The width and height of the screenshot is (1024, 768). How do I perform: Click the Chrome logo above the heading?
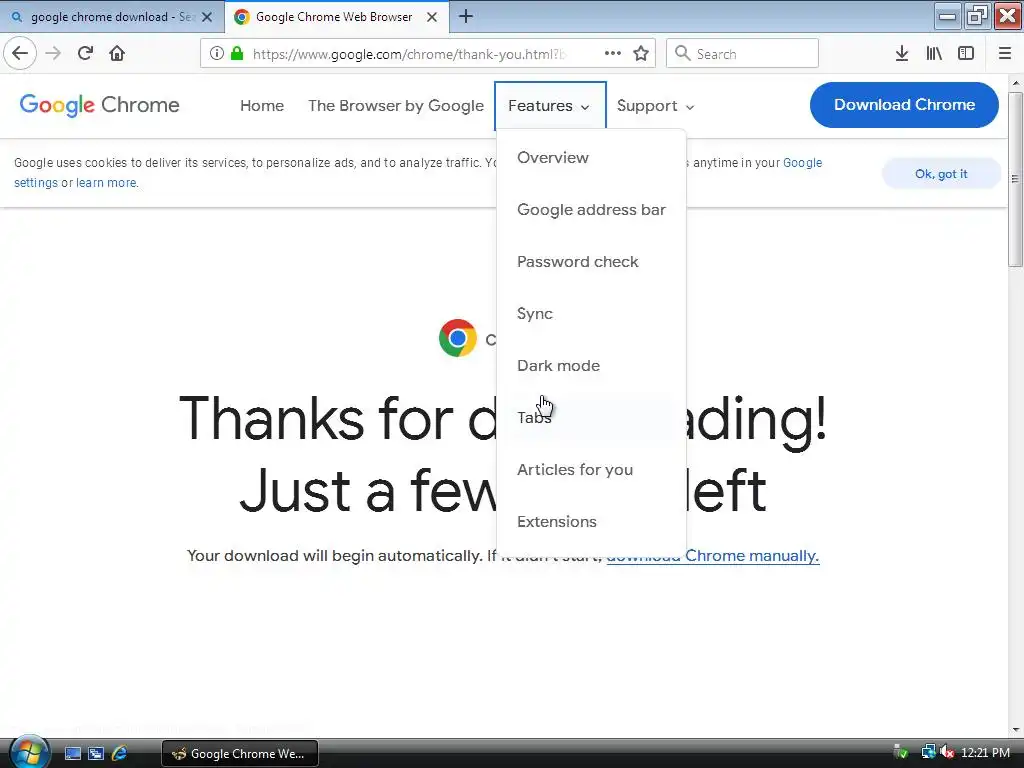[458, 338]
